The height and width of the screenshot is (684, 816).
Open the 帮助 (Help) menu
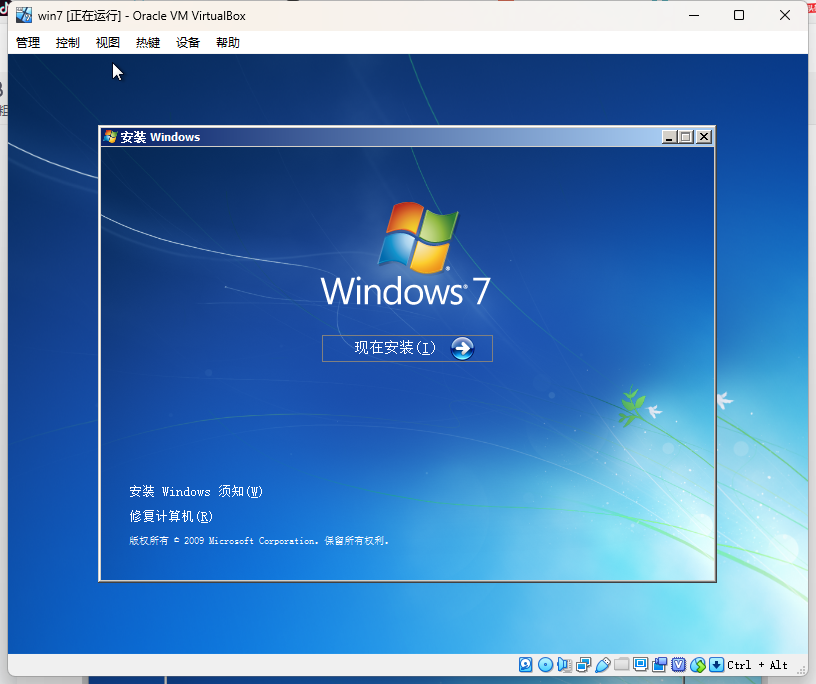(x=227, y=42)
